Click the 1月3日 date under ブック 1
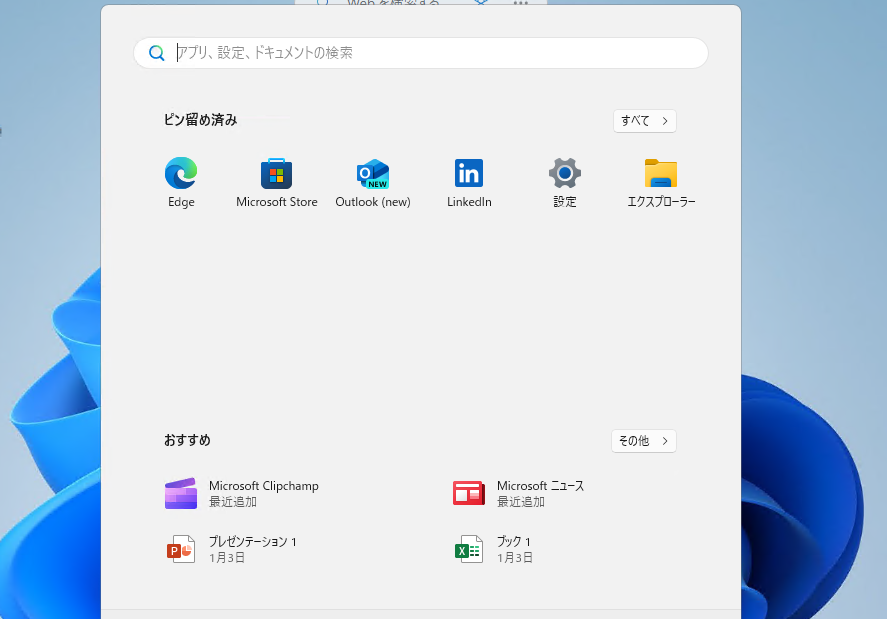887x619 pixels. pos(515,558)
